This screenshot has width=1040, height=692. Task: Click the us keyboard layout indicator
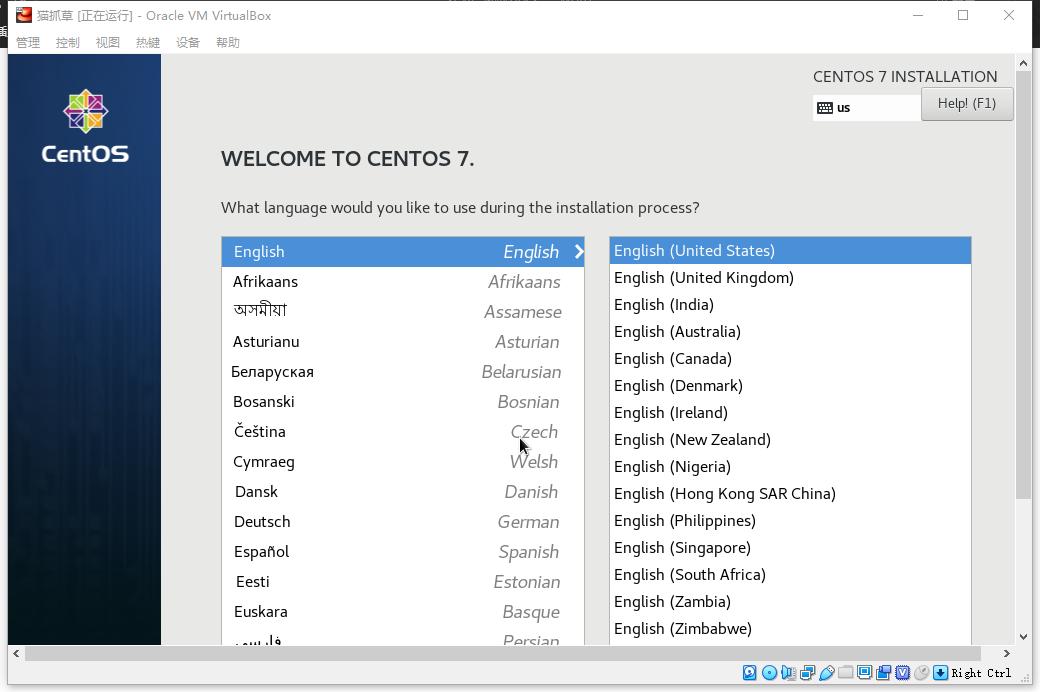867,108
